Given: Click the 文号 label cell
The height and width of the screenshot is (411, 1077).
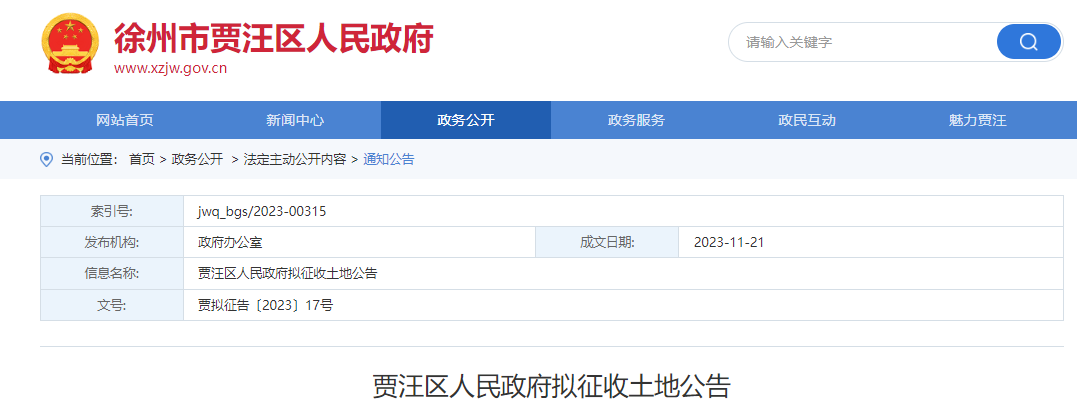Looking at the screenshot, I should [112, 305].
